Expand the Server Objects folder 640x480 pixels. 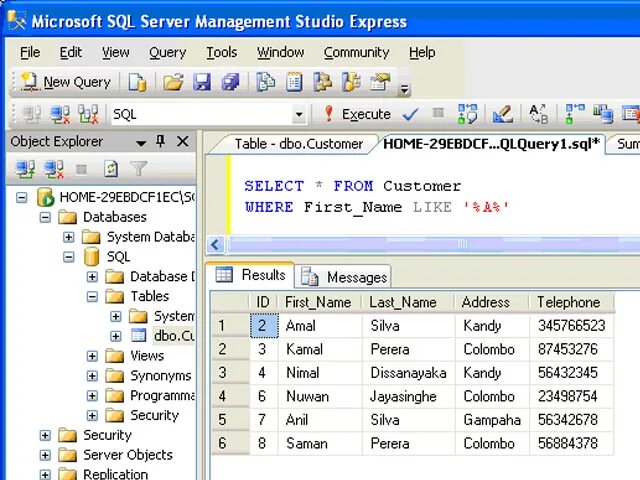coord(45,455)
